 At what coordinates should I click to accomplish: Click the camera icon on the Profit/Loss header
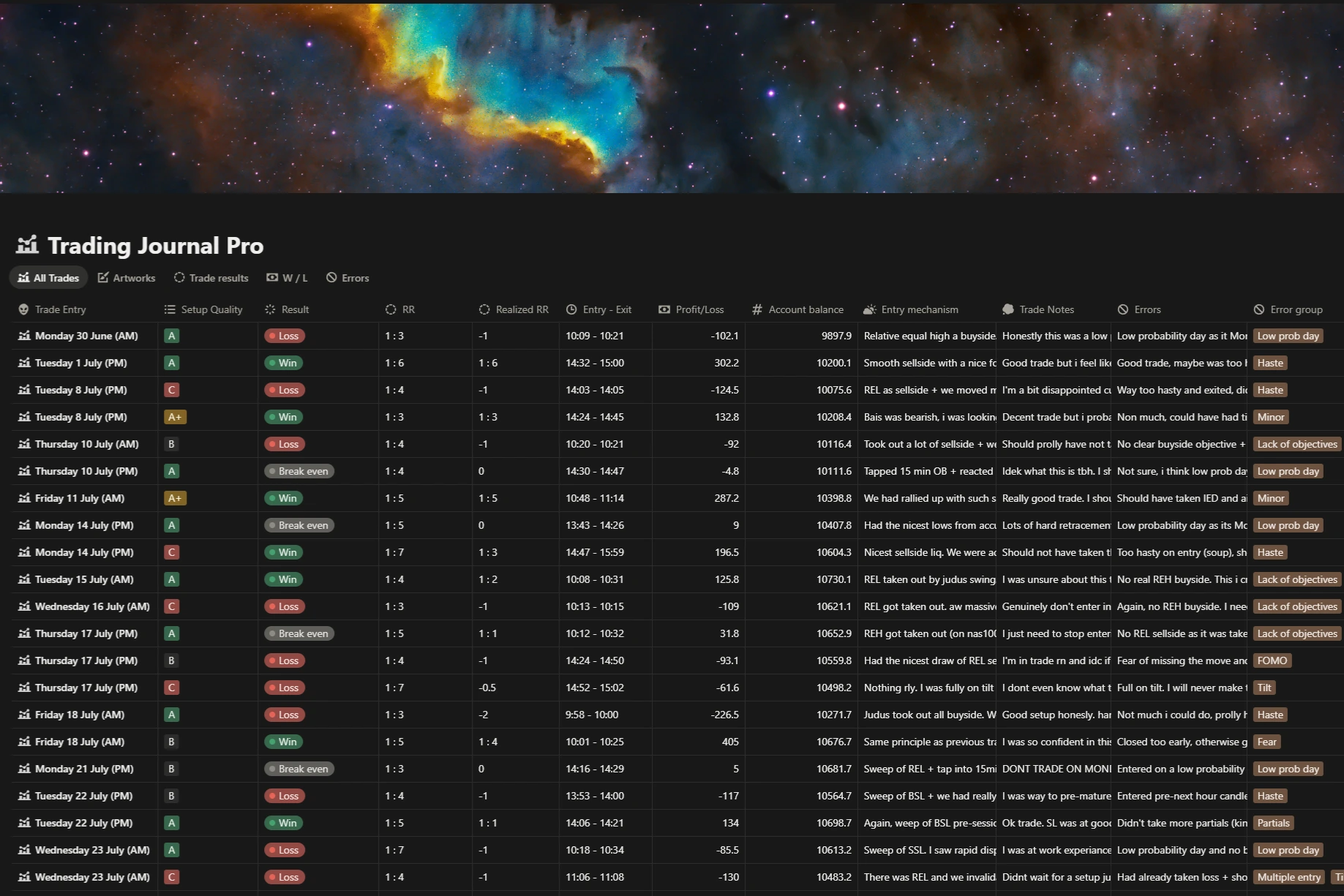(x=664, y=309)
